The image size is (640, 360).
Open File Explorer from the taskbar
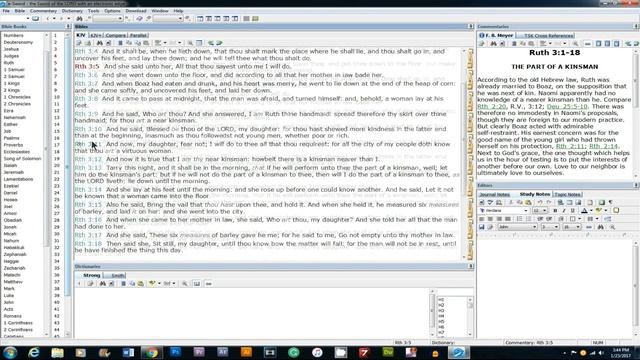[57, 353]
